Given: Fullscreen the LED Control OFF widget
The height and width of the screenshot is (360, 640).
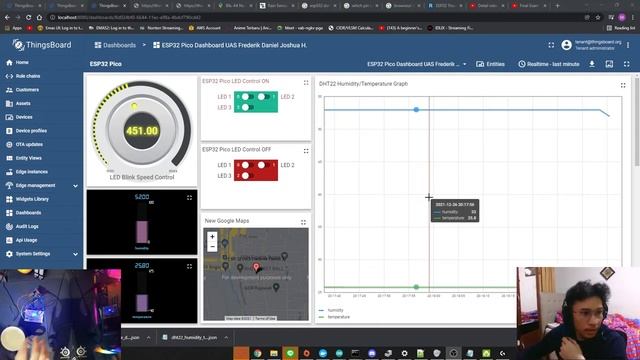Looking at the screenshot, I should 306,151.
